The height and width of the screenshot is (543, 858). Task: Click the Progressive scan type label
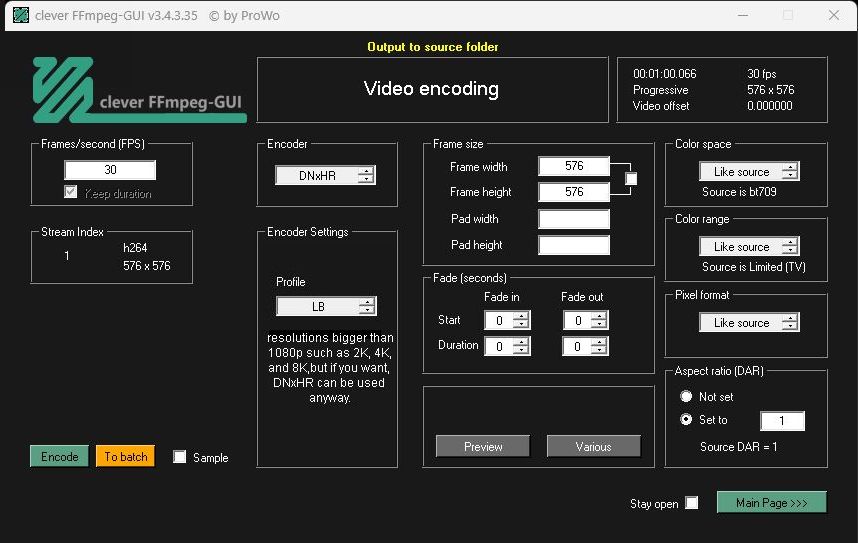point(660,90)
